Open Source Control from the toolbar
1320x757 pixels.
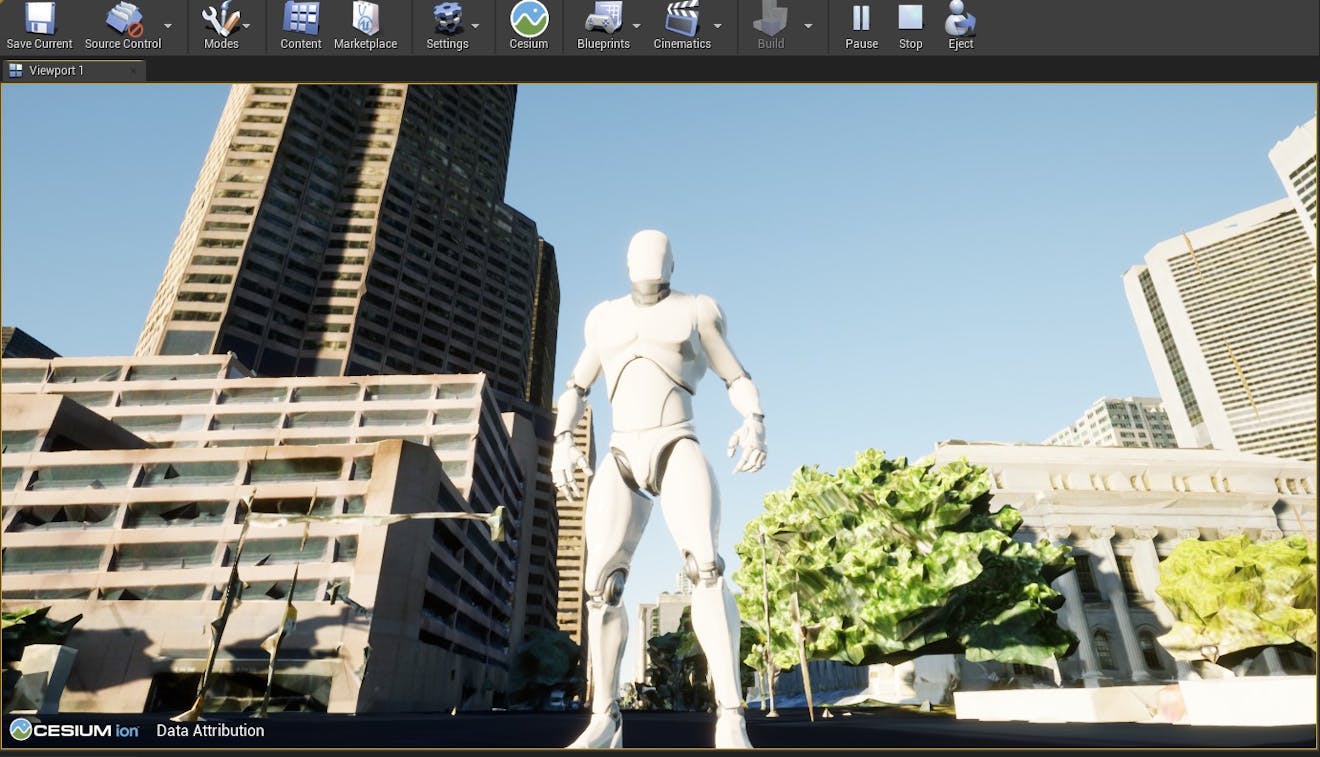(x=123, y=26)
